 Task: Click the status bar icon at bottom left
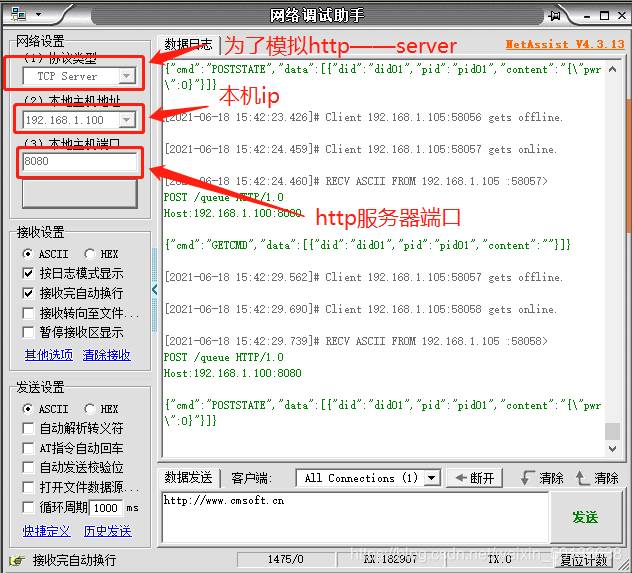point(16,560)
